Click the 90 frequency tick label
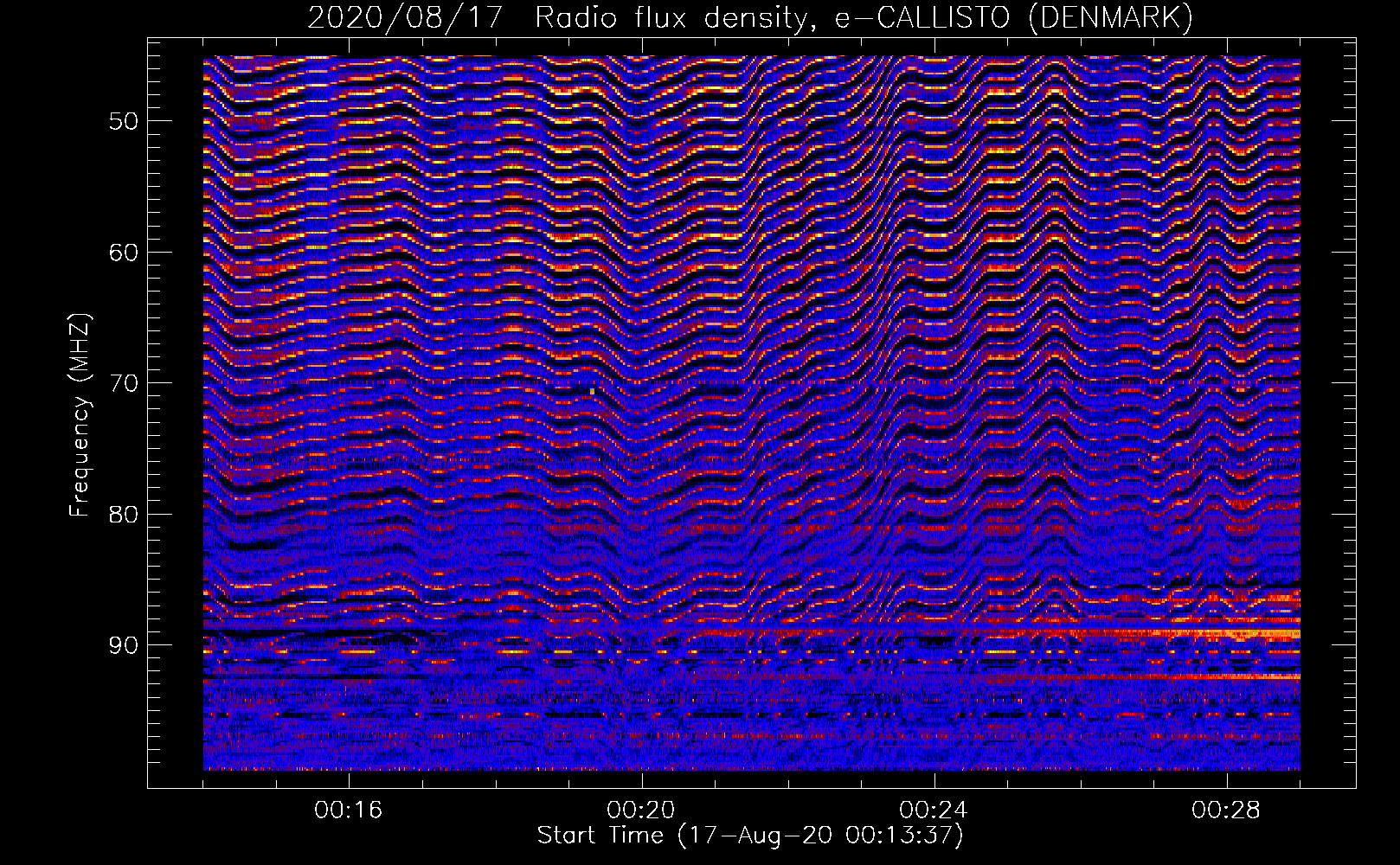 coord(123,645)
